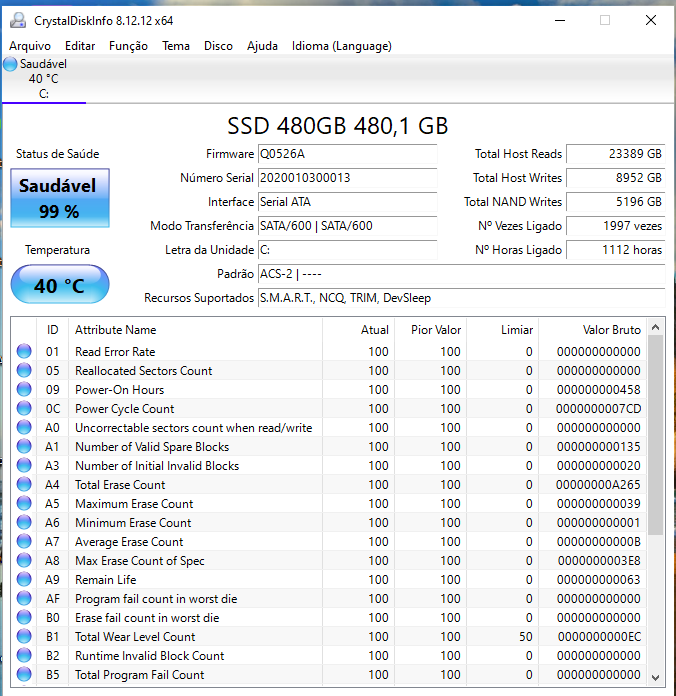Viewport: 676px width, 696px height.
Task: Click the Firmware field Q0526A
Action: coord(347,154)
